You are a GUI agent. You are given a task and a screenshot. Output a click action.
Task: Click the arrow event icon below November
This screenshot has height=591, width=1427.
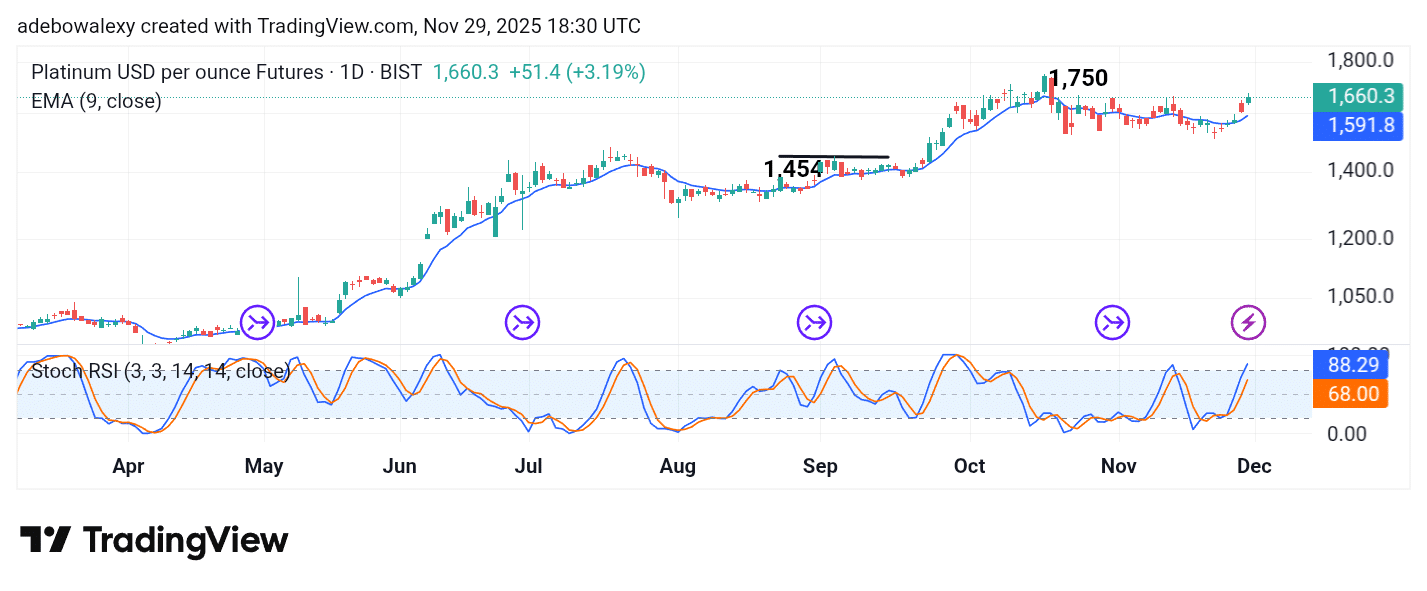tap(1112, 322)
